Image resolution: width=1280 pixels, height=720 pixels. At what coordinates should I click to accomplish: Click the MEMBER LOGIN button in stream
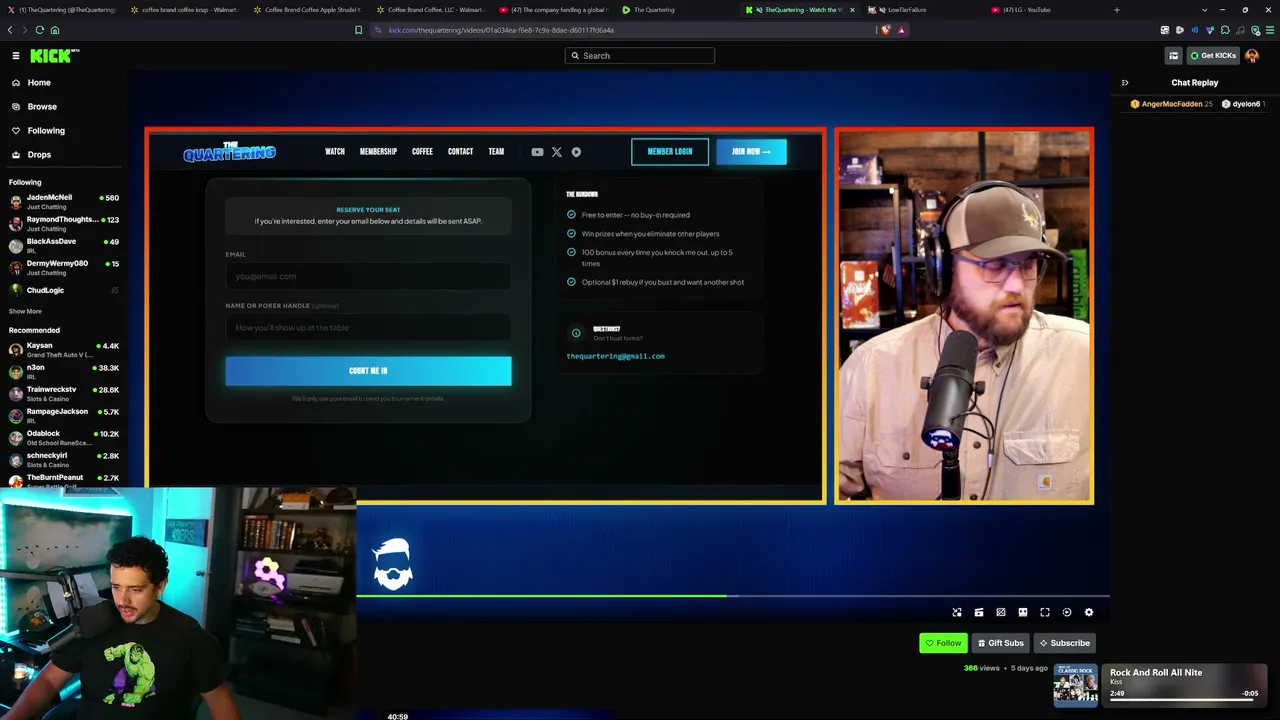670,152
